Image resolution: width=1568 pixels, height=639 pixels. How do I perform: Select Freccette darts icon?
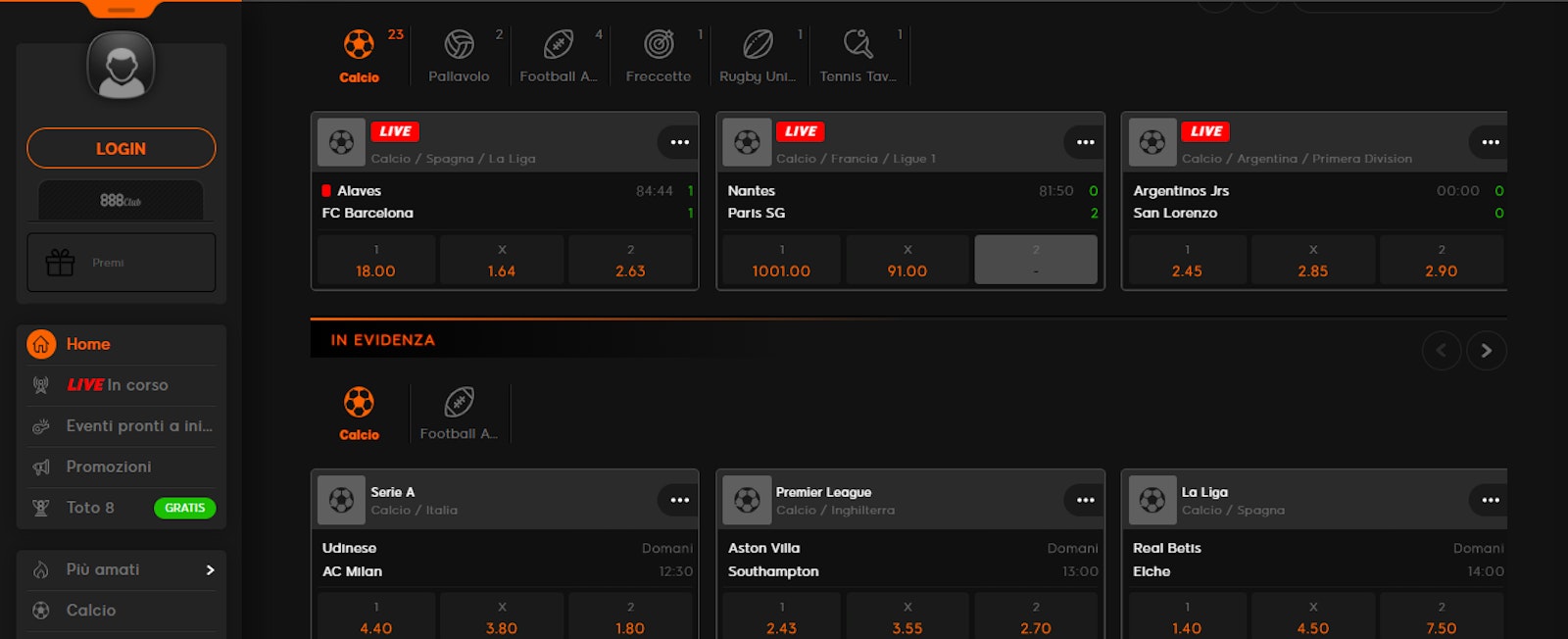pyautogui.click(x=659, y=45)
